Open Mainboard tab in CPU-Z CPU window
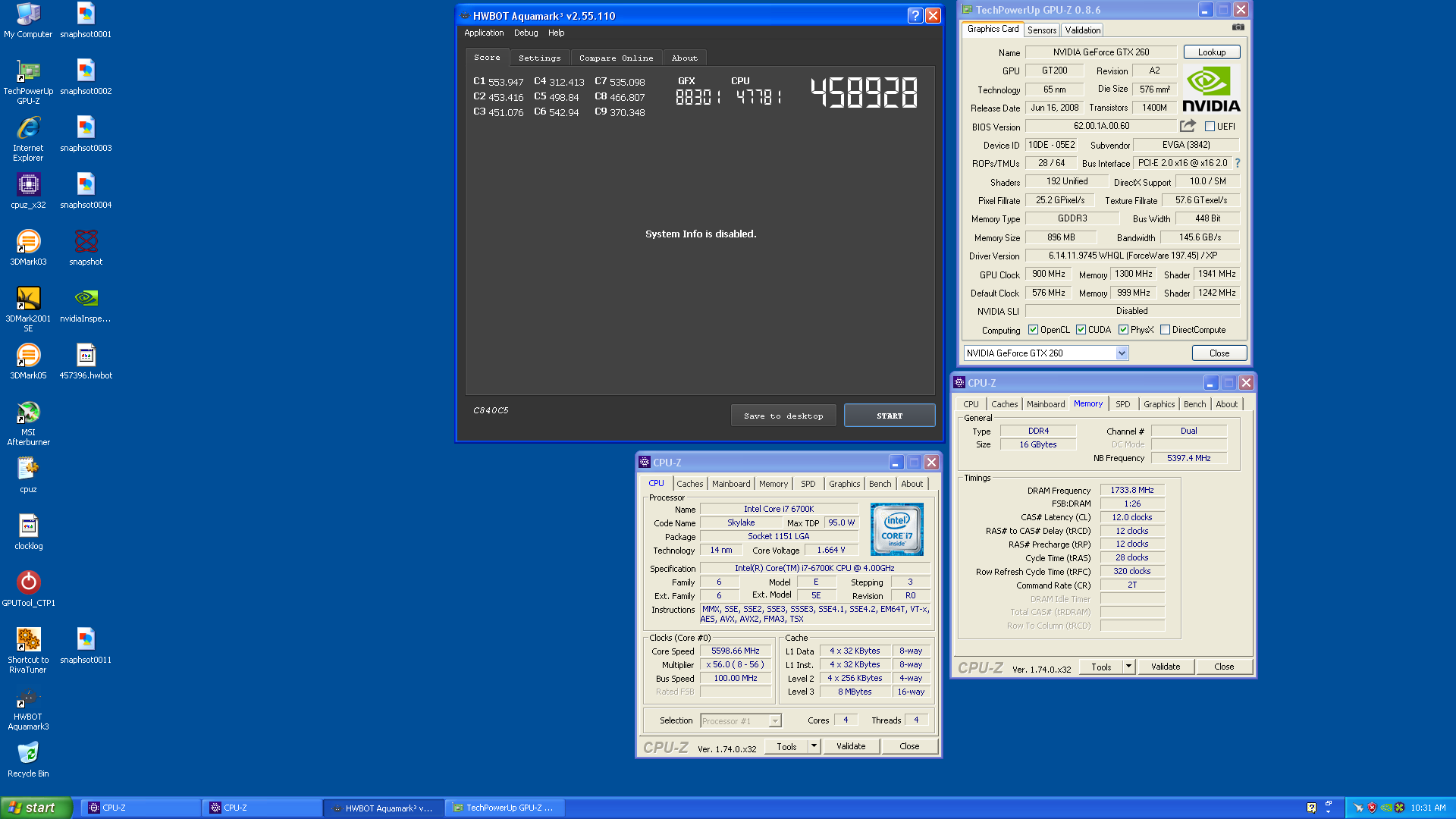Viewport: 1456px width, 819px height. [731, 485]
